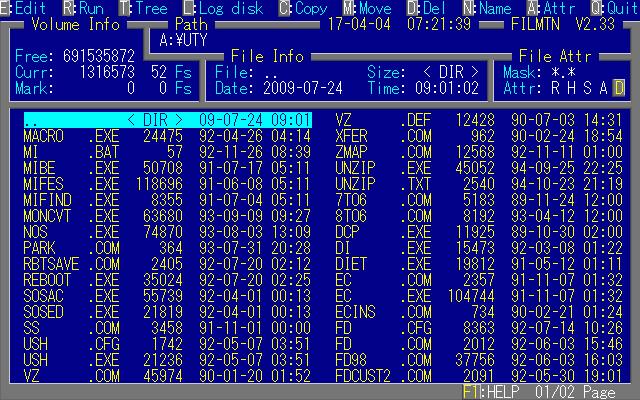The image size is (640, 400).
Task: Select the VZ .DEF file row
Action: pos(480,120)
